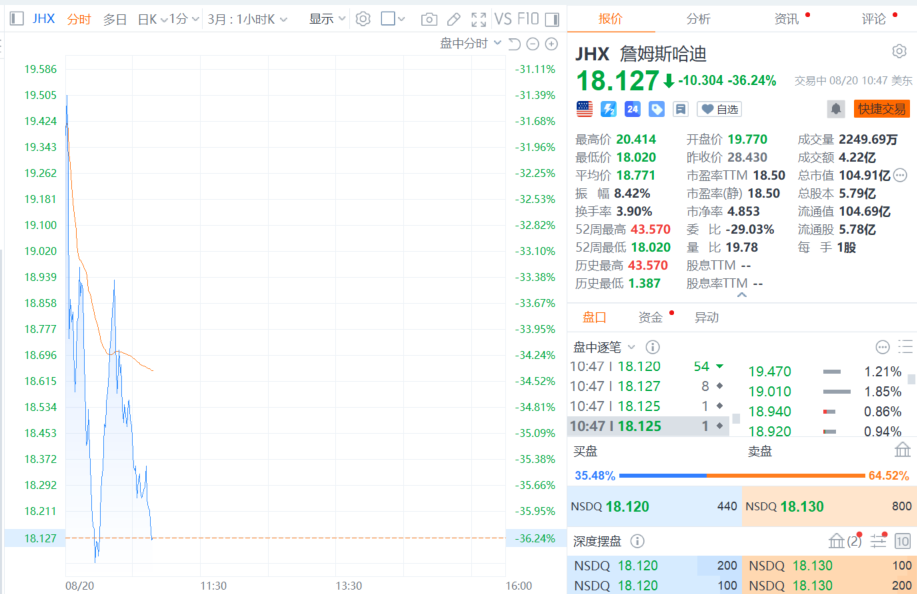Switch to the 报价 tab
This screenshot has height=594, width=917.
pyautogui.click(x=611, y=19)
